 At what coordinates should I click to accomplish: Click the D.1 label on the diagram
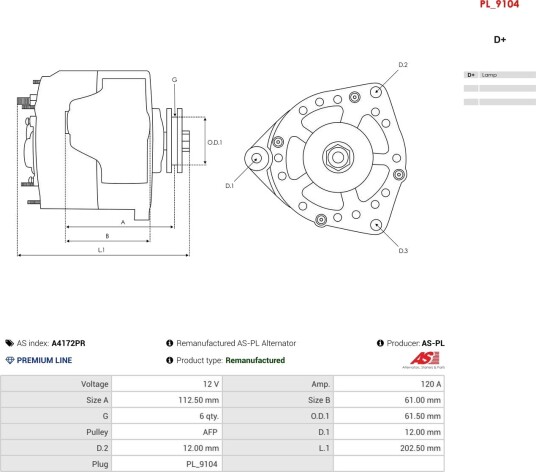click(229, 186)
